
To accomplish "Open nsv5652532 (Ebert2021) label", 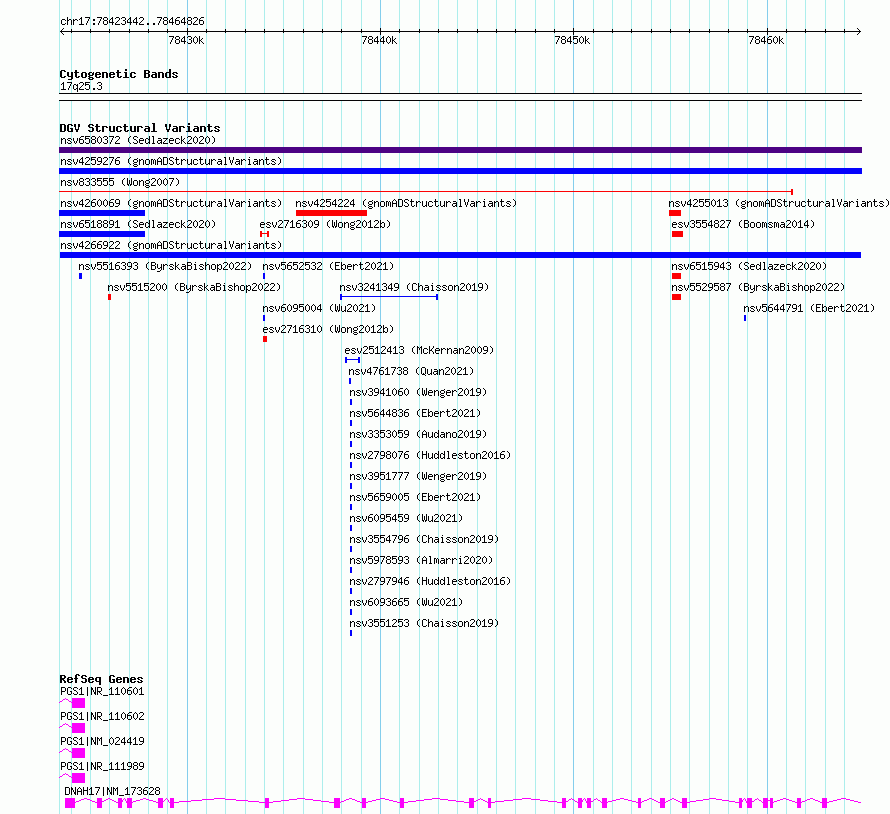I will 328,266.
